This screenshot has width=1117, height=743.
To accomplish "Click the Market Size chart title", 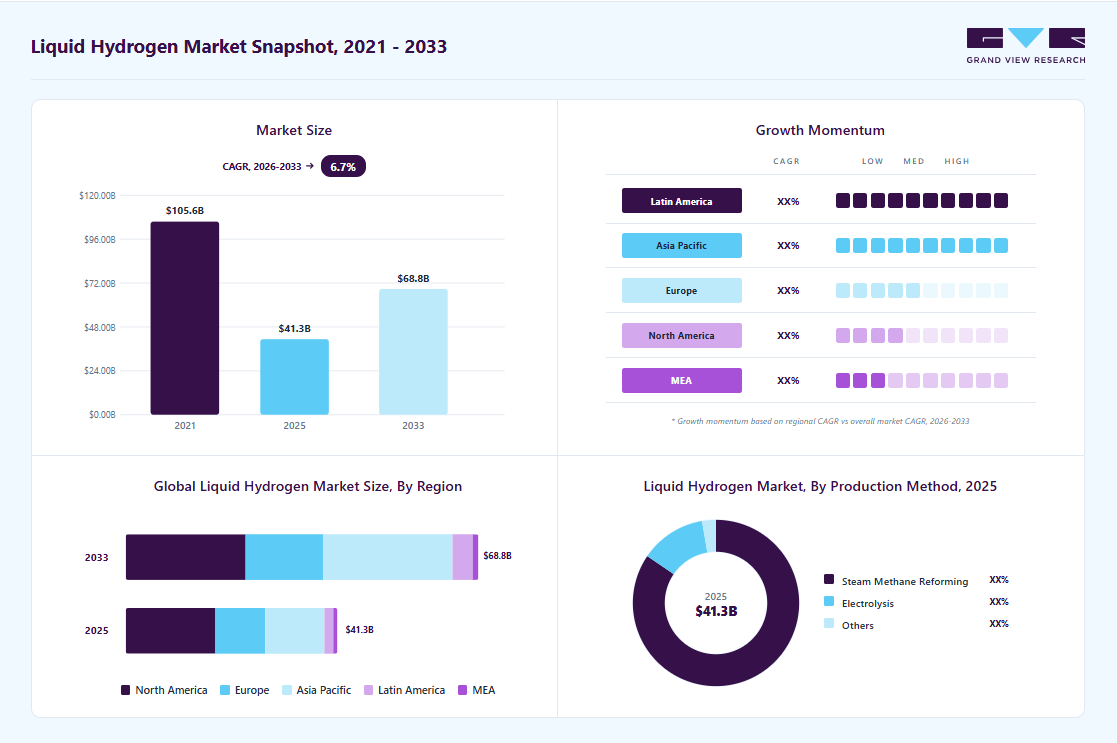I will [x=294, y=130].
